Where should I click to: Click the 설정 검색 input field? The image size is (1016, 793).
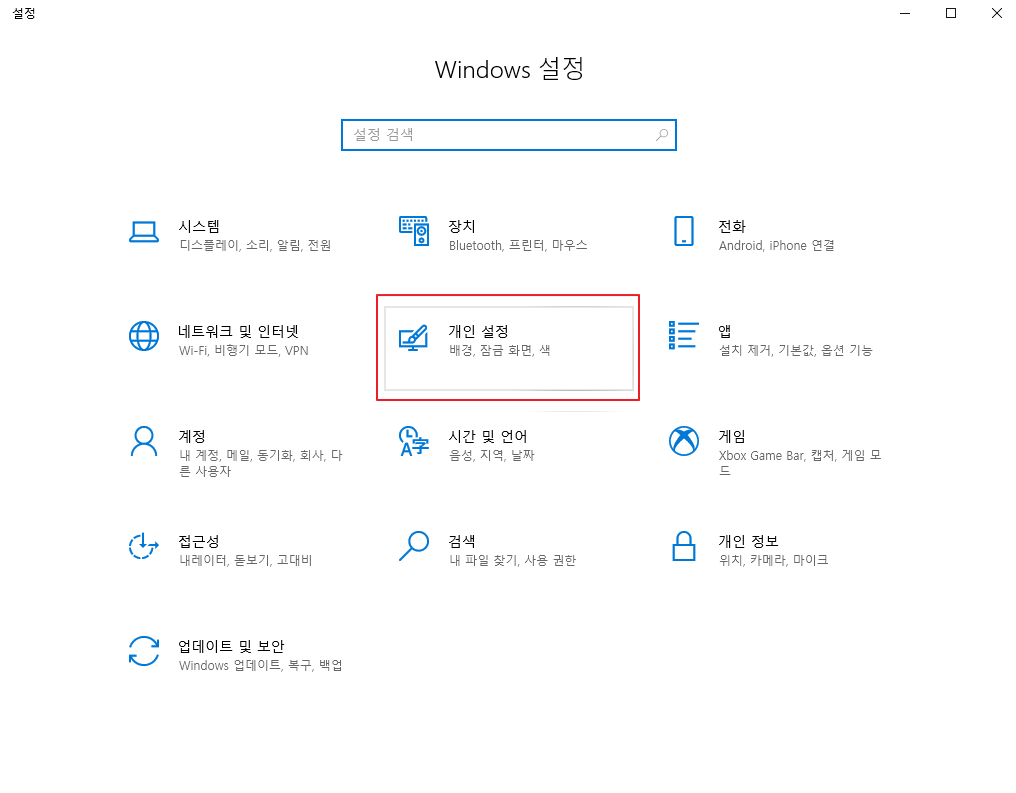pos(509,135)
